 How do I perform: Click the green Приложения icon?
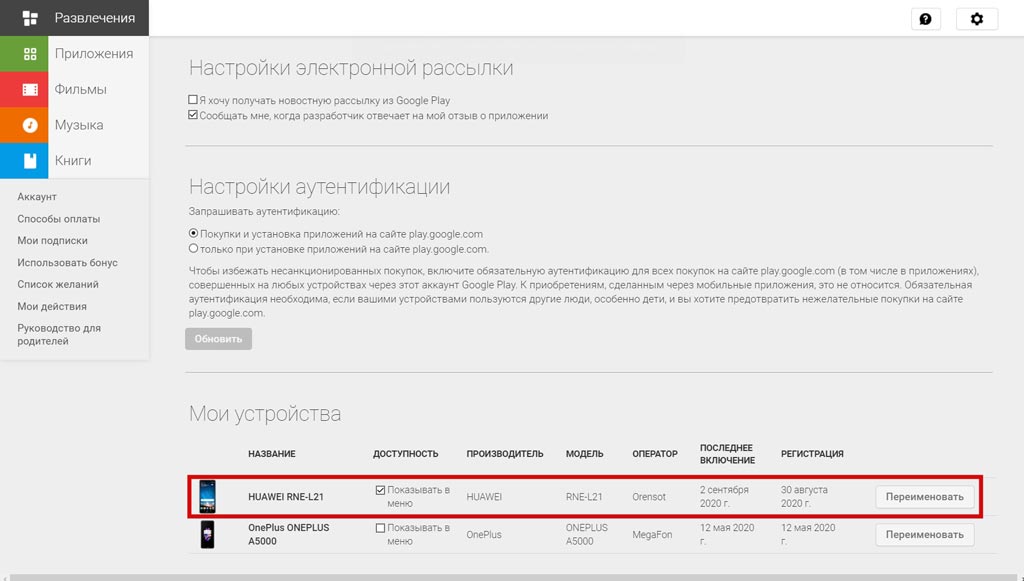pyautogui.click(x=30, y=54)
